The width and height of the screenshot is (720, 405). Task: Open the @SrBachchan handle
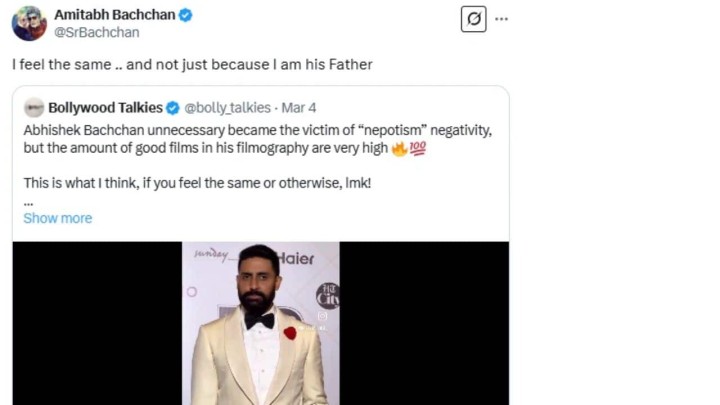(96, 32)
